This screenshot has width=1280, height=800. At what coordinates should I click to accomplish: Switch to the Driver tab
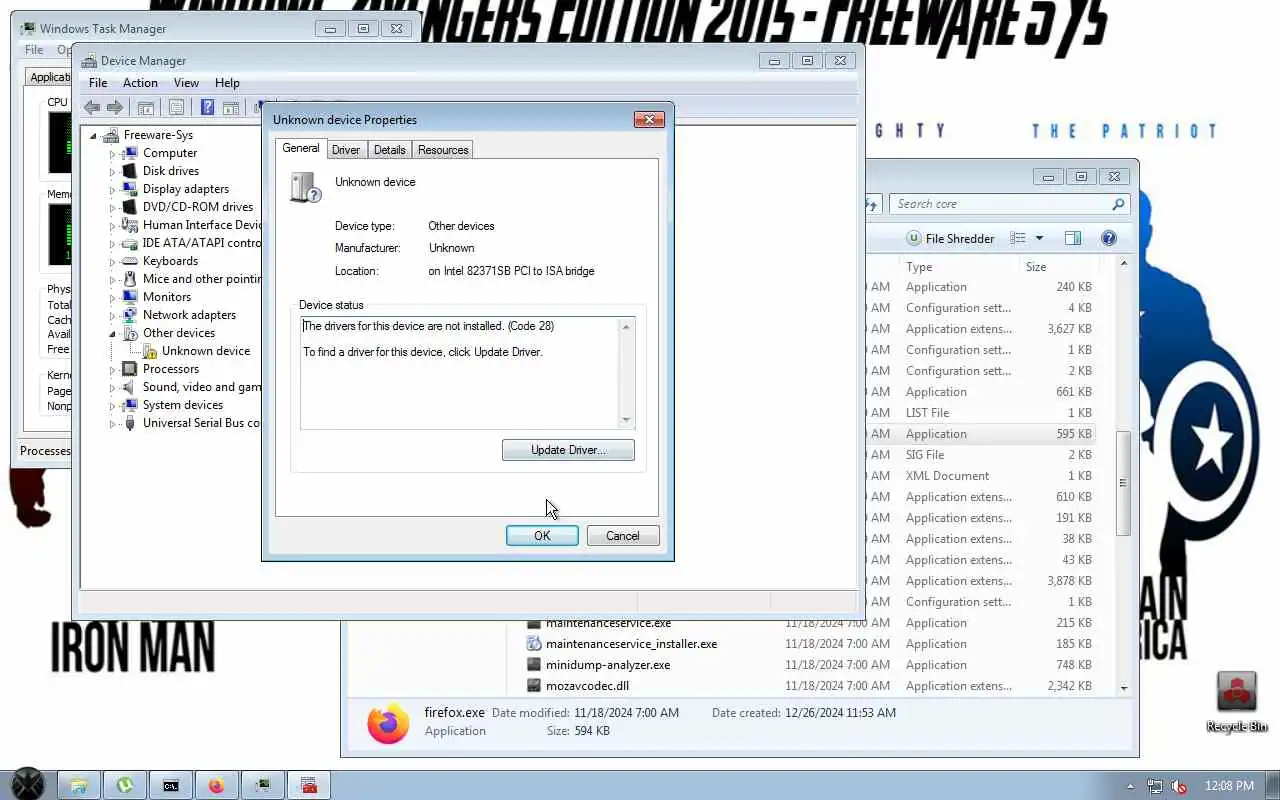[346, 150]
